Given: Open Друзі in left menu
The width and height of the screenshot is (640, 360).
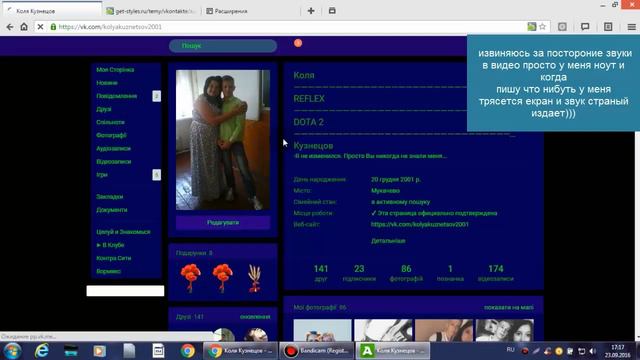Looking at the screenshot, I should 104,109.
